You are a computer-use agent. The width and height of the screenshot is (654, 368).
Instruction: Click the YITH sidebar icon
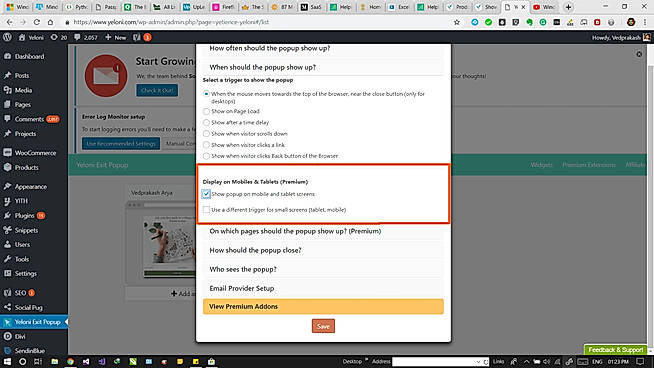[8, 201]
